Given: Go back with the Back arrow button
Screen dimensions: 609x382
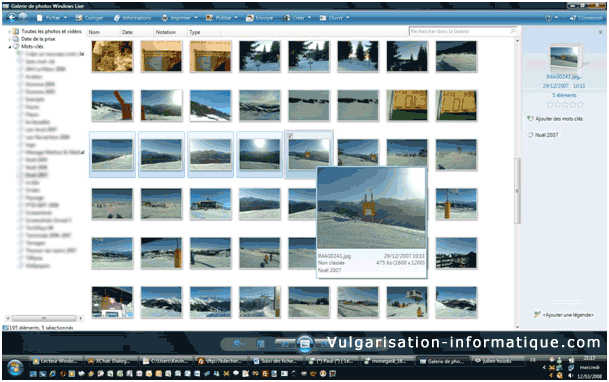Looking at the screenshot, I should tap(11, 17).
